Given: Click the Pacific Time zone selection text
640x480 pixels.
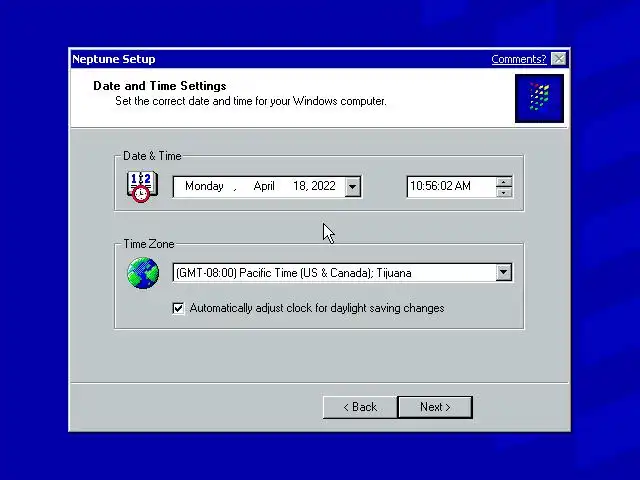Looking at the screenshot, I should pos(293,273).
